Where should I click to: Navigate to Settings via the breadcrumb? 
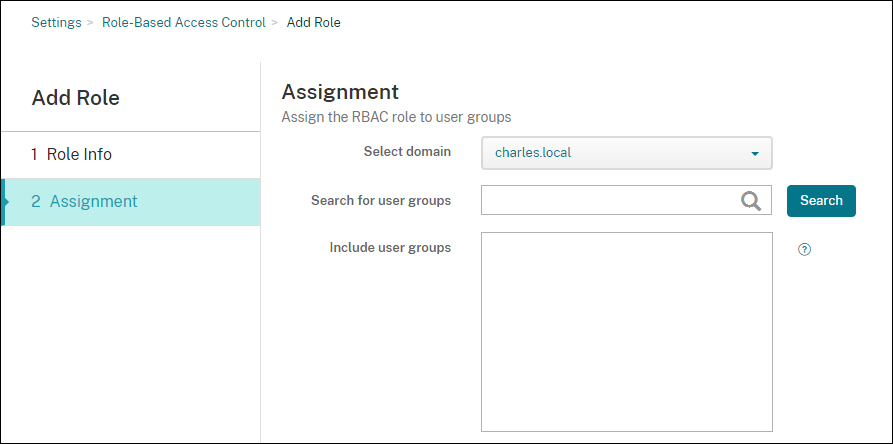click(x=56, y=22)
